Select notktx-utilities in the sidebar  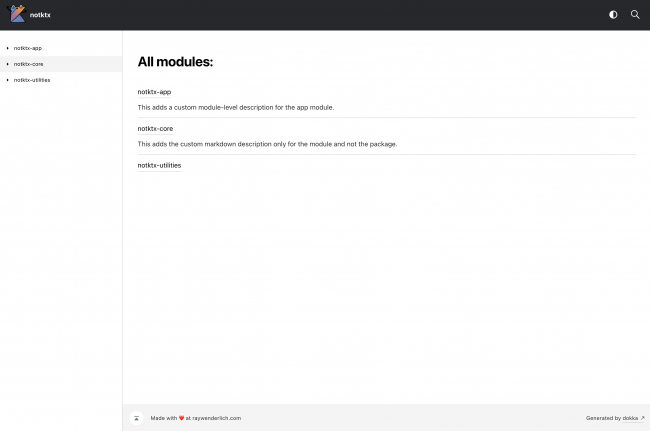point(32,80)
